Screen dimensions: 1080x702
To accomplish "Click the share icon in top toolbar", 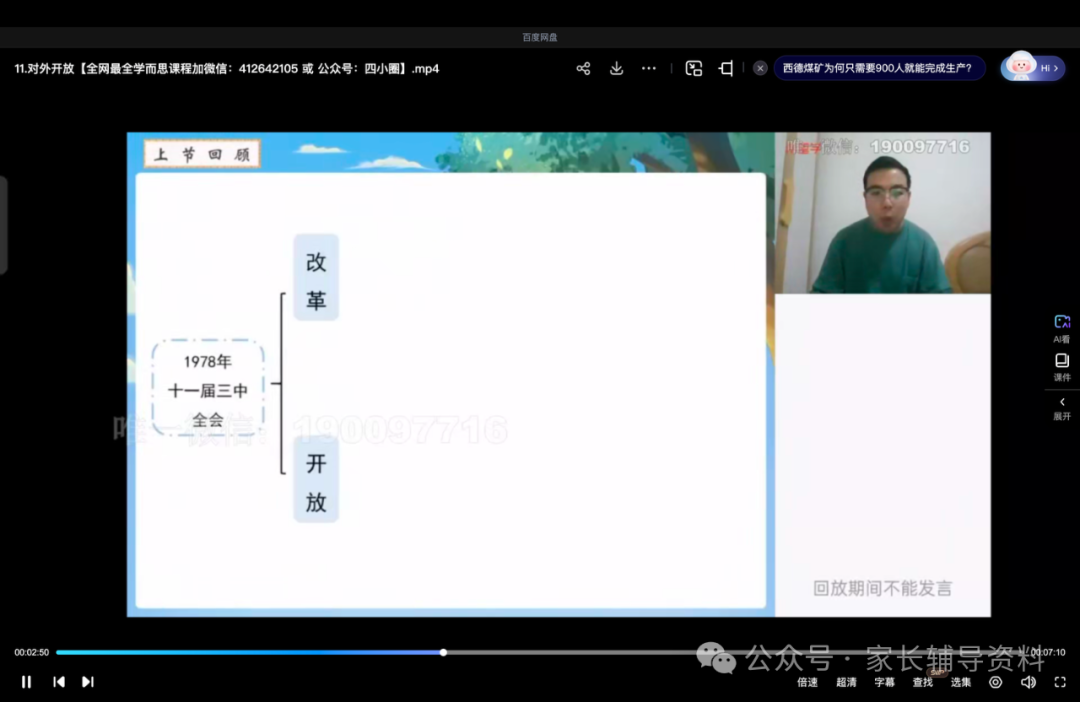I will (x=583, y=68).
